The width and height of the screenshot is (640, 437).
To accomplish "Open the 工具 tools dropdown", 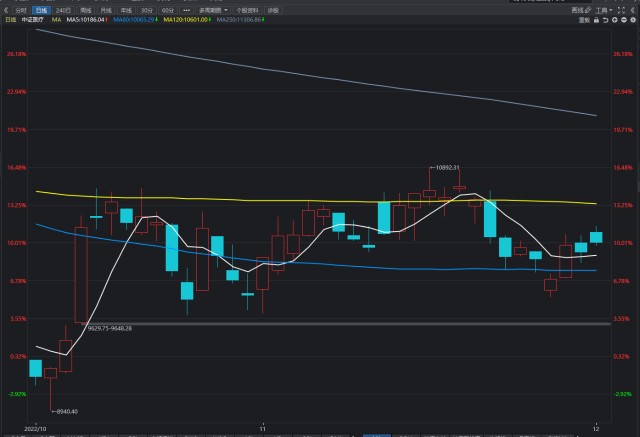I will (601, 10).
